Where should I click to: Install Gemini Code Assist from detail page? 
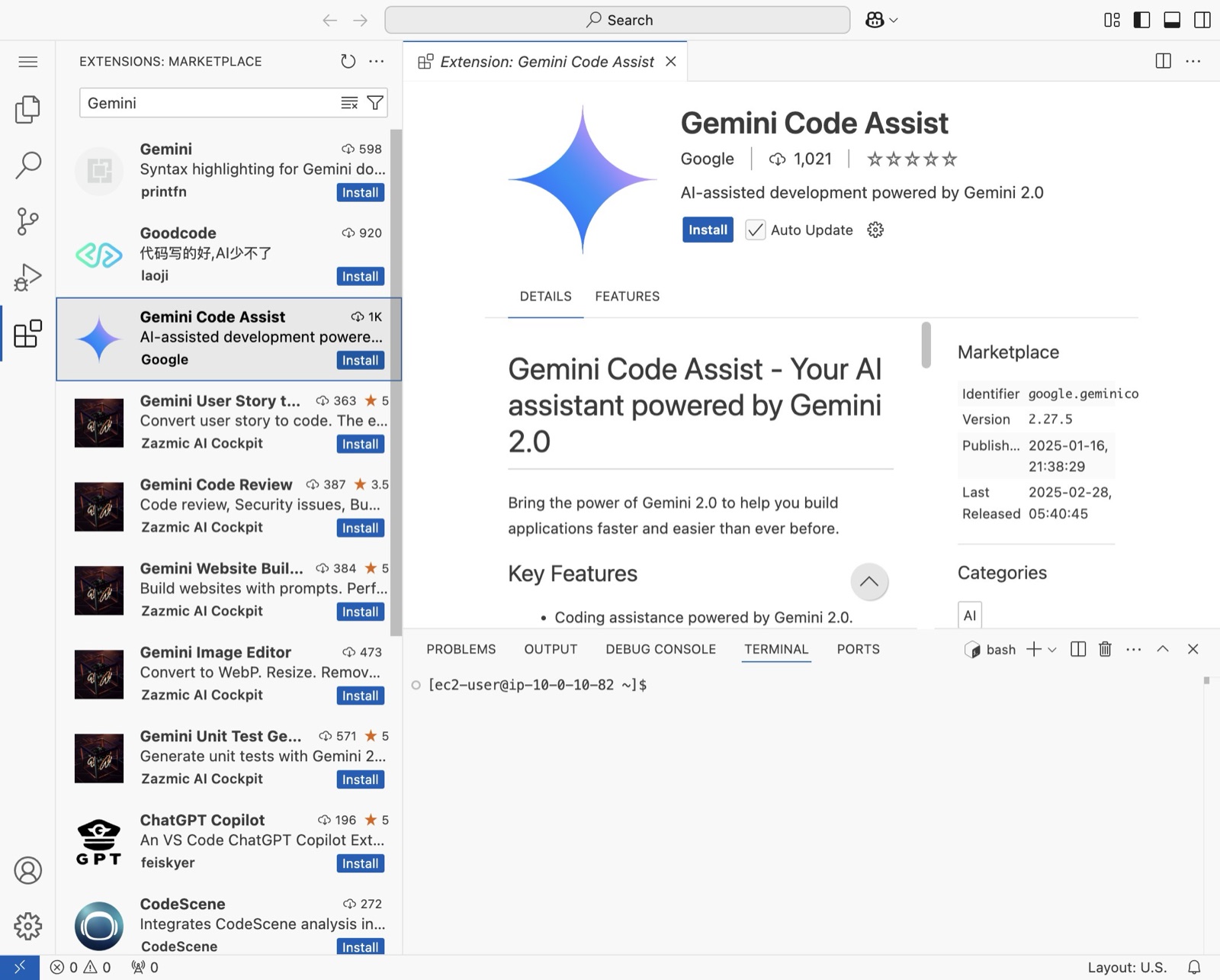coord(708,230)
